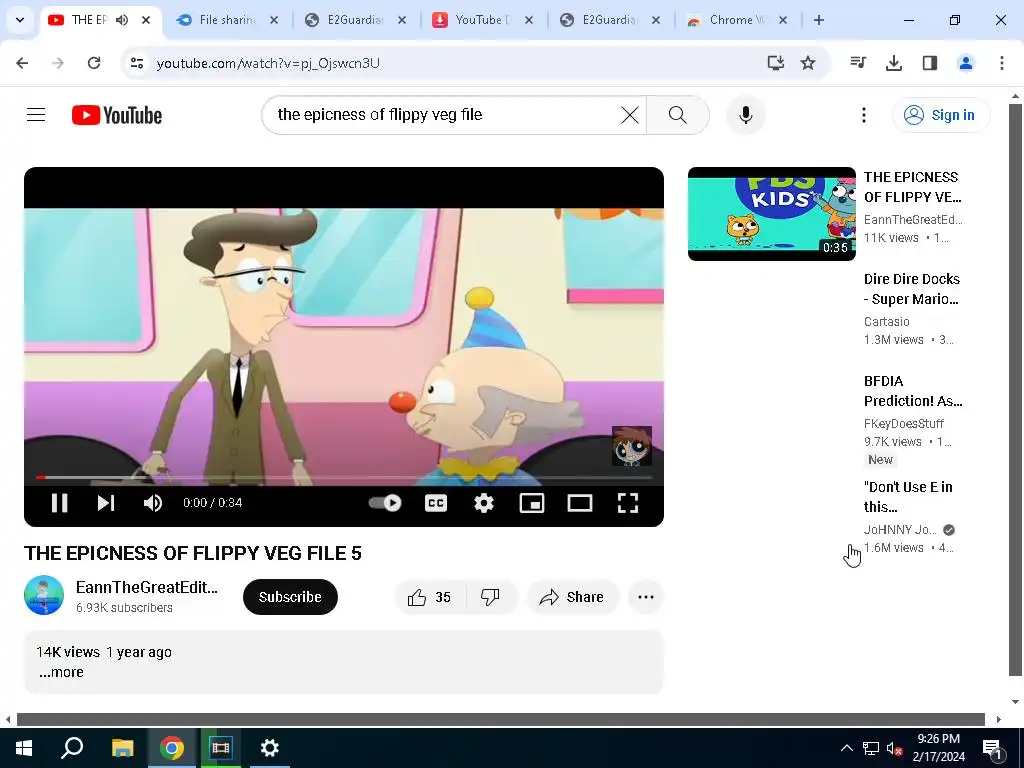
Task: Expand description with ...more
Action: [x=61, y=673]
